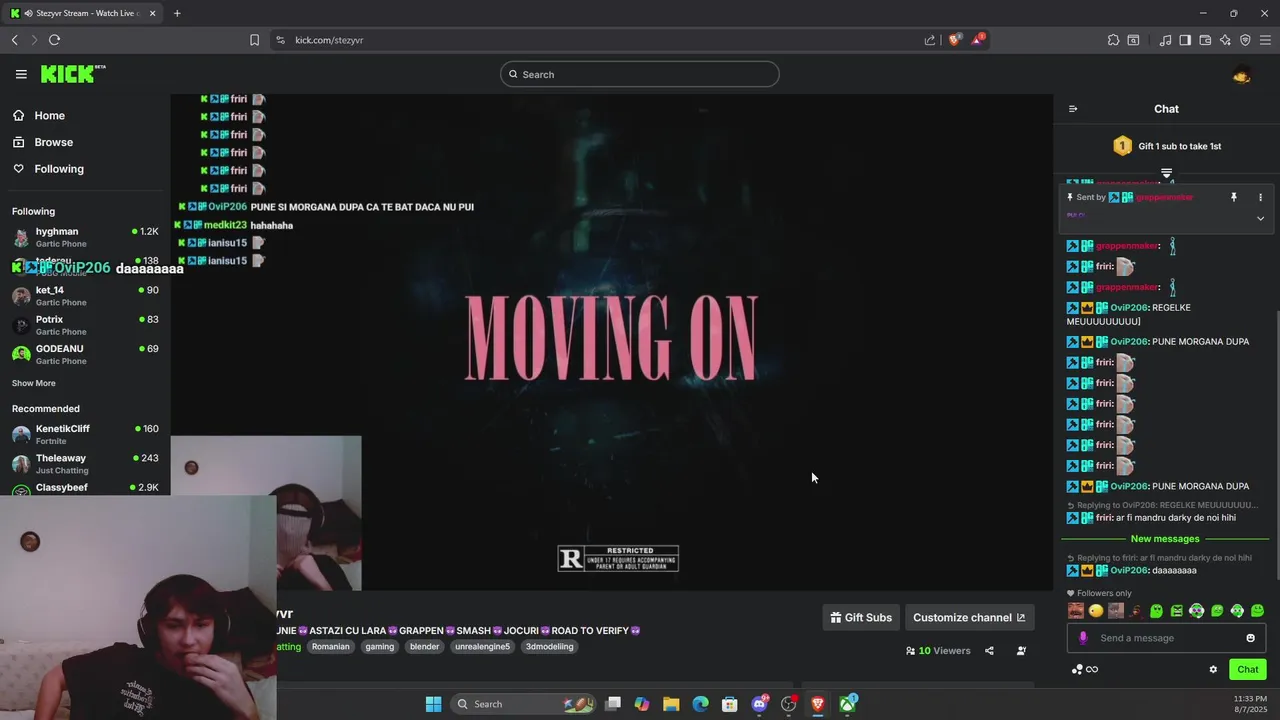The image size is (1280, 720).
Task: Open a new browser tab
Action: [x=177, y=13]
